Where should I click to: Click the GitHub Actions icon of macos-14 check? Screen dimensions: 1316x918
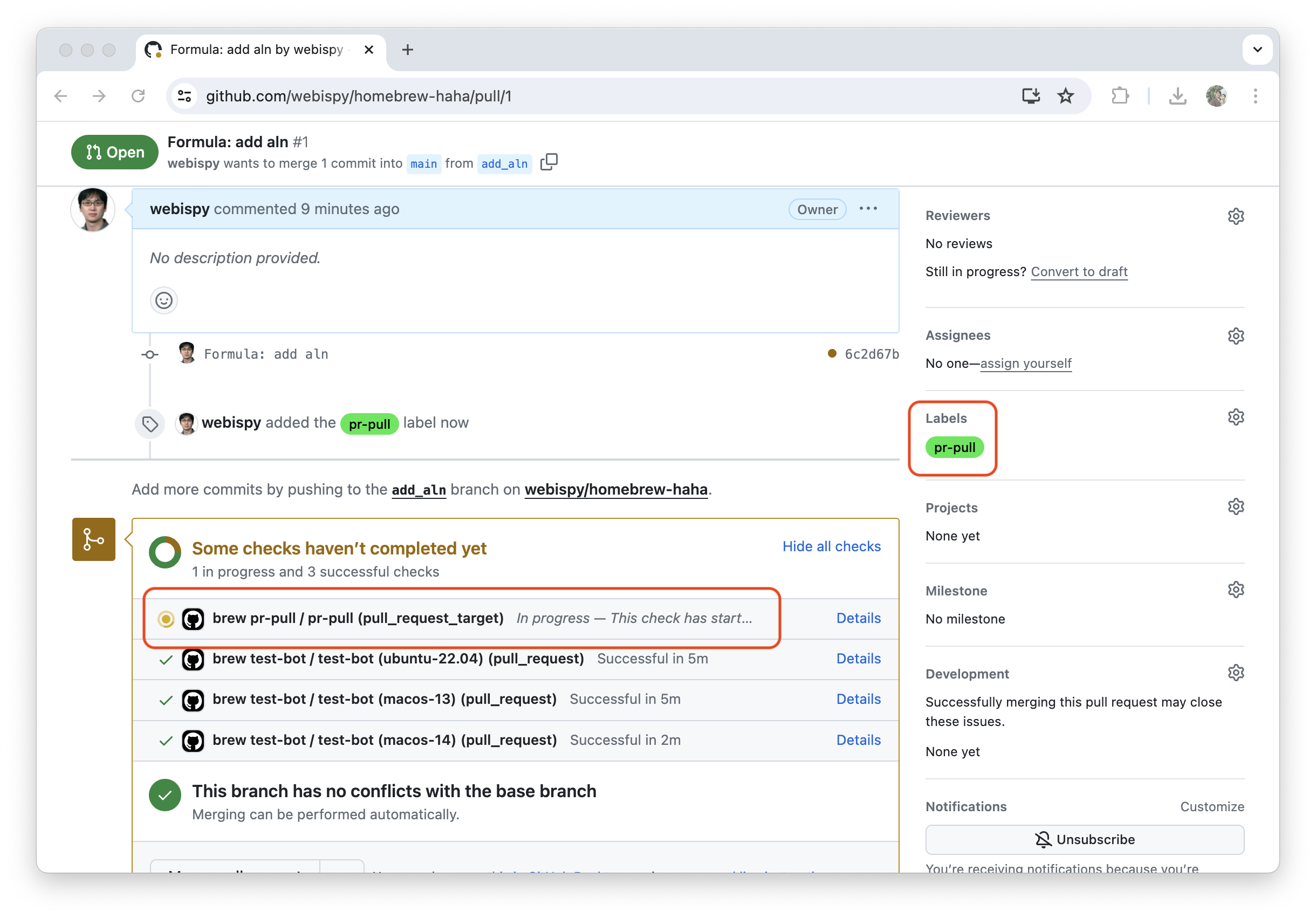[193, 741]
